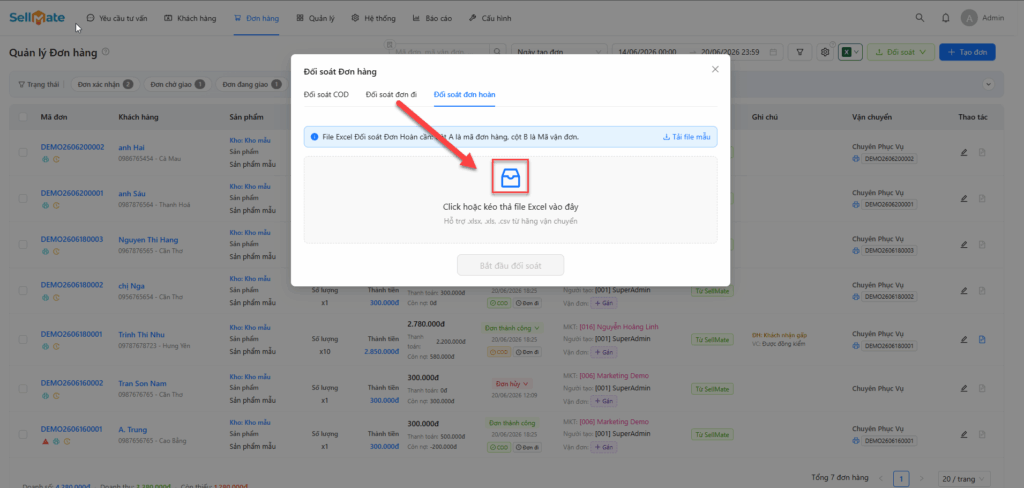Open the Hệ thống menu

374,18
